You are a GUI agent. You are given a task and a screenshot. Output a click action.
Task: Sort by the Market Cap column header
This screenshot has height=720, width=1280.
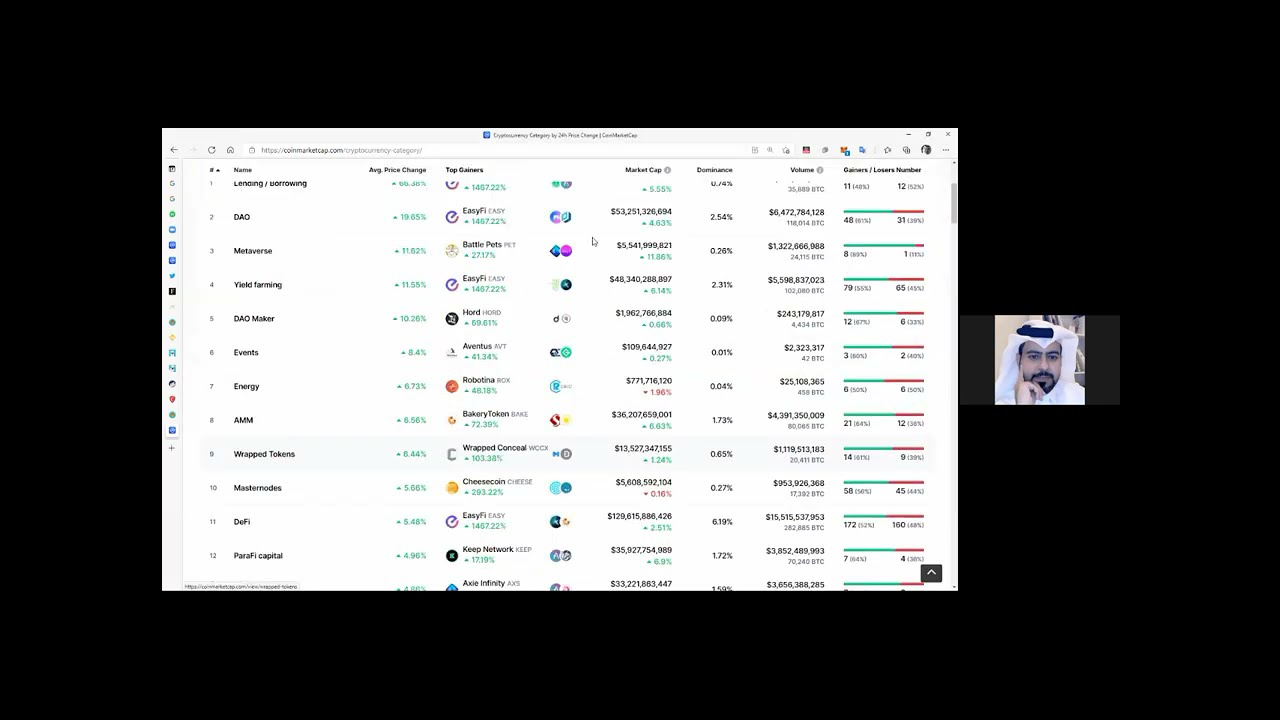(x=643, y=170)
